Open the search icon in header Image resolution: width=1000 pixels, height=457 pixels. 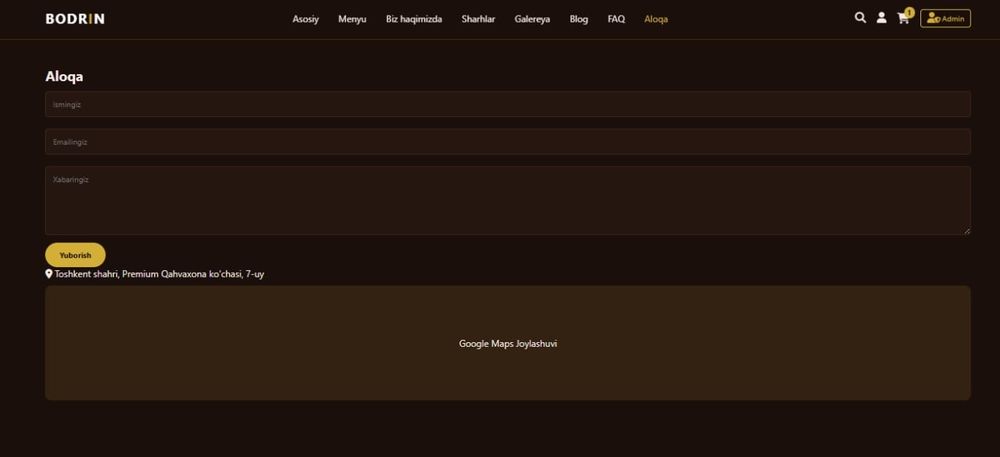[860, 18]
